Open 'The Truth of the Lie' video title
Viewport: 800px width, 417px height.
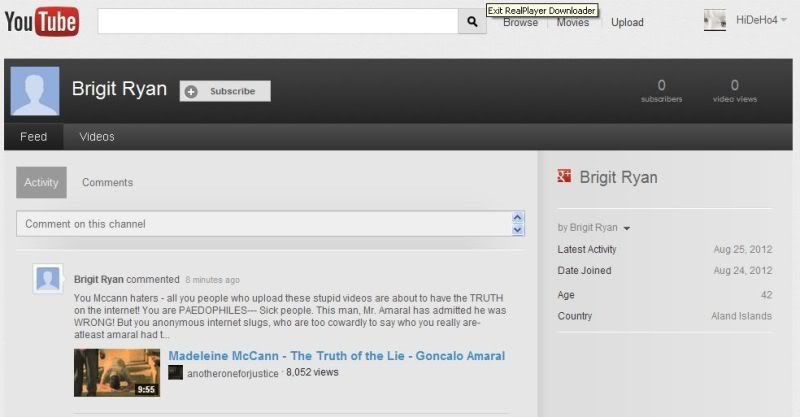[337, 356]
